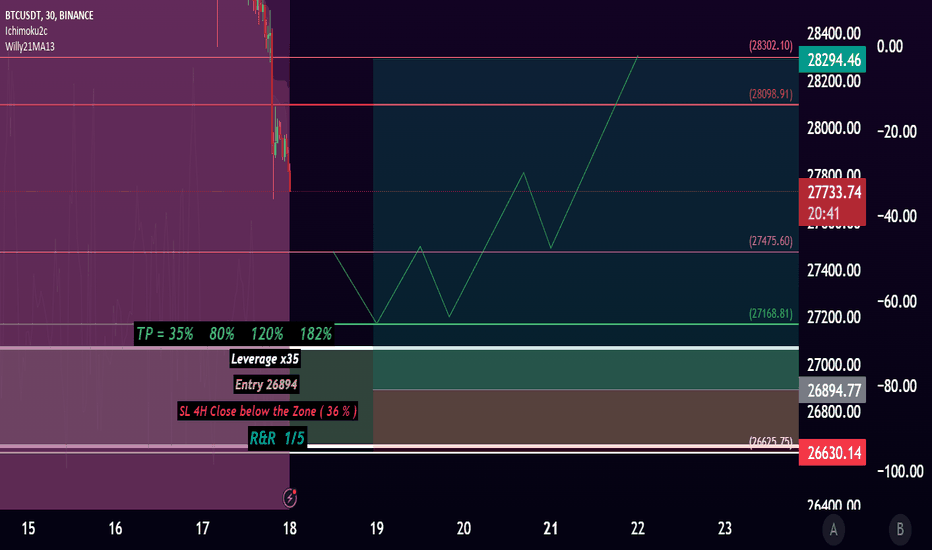
Task: Select the Leverage x35 annotation
Action: [265, 359]
